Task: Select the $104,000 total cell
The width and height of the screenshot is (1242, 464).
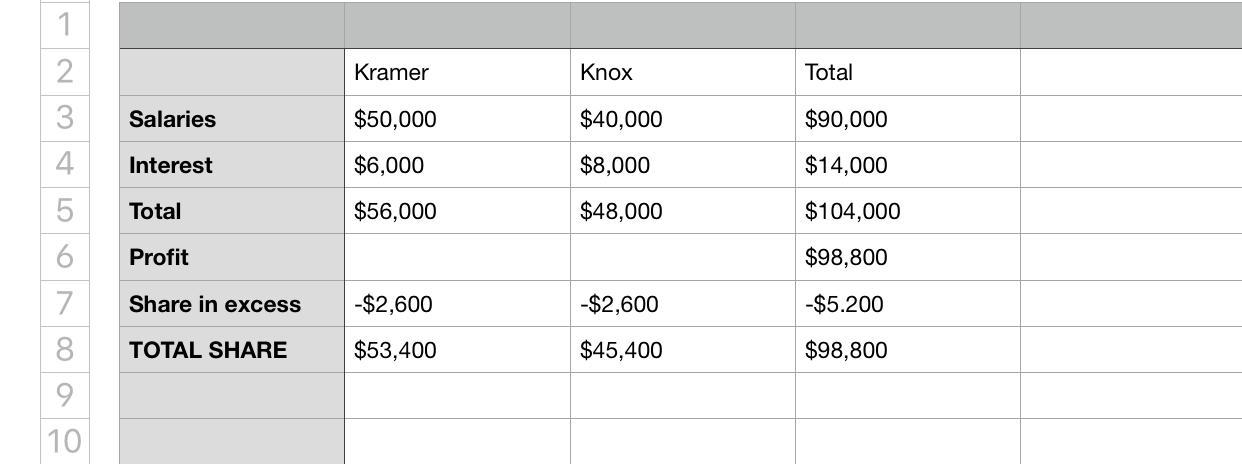Action: click(x=908, y=211)
